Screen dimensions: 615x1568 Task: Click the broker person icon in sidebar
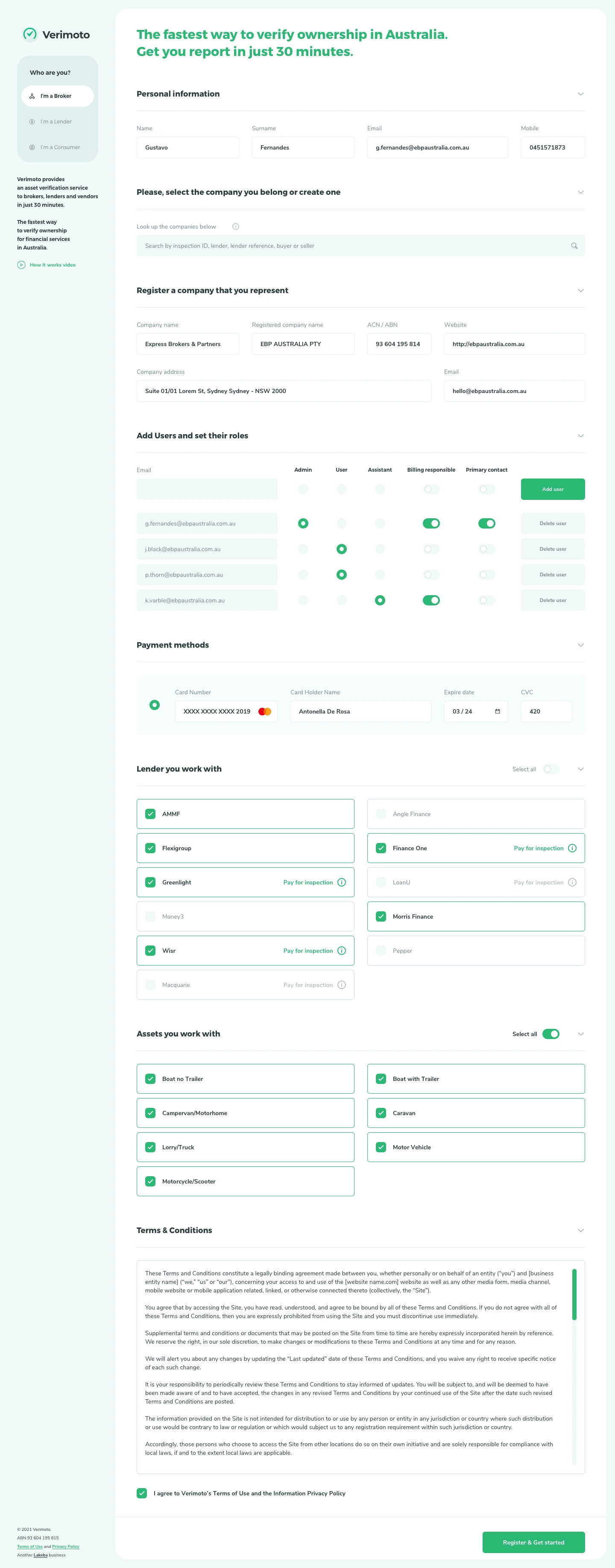32,96
